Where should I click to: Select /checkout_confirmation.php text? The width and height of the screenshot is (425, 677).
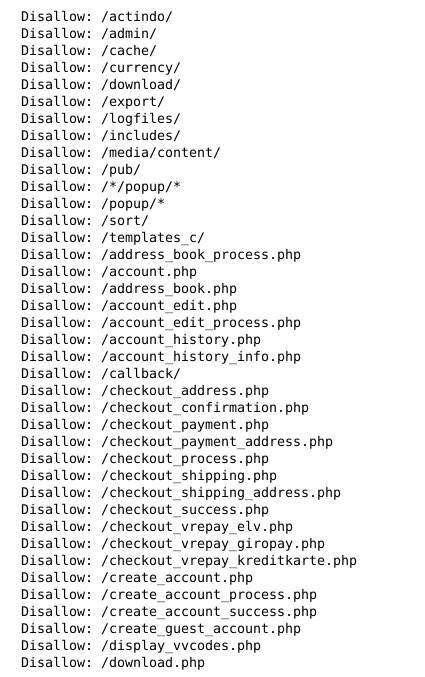pos(205,408)
